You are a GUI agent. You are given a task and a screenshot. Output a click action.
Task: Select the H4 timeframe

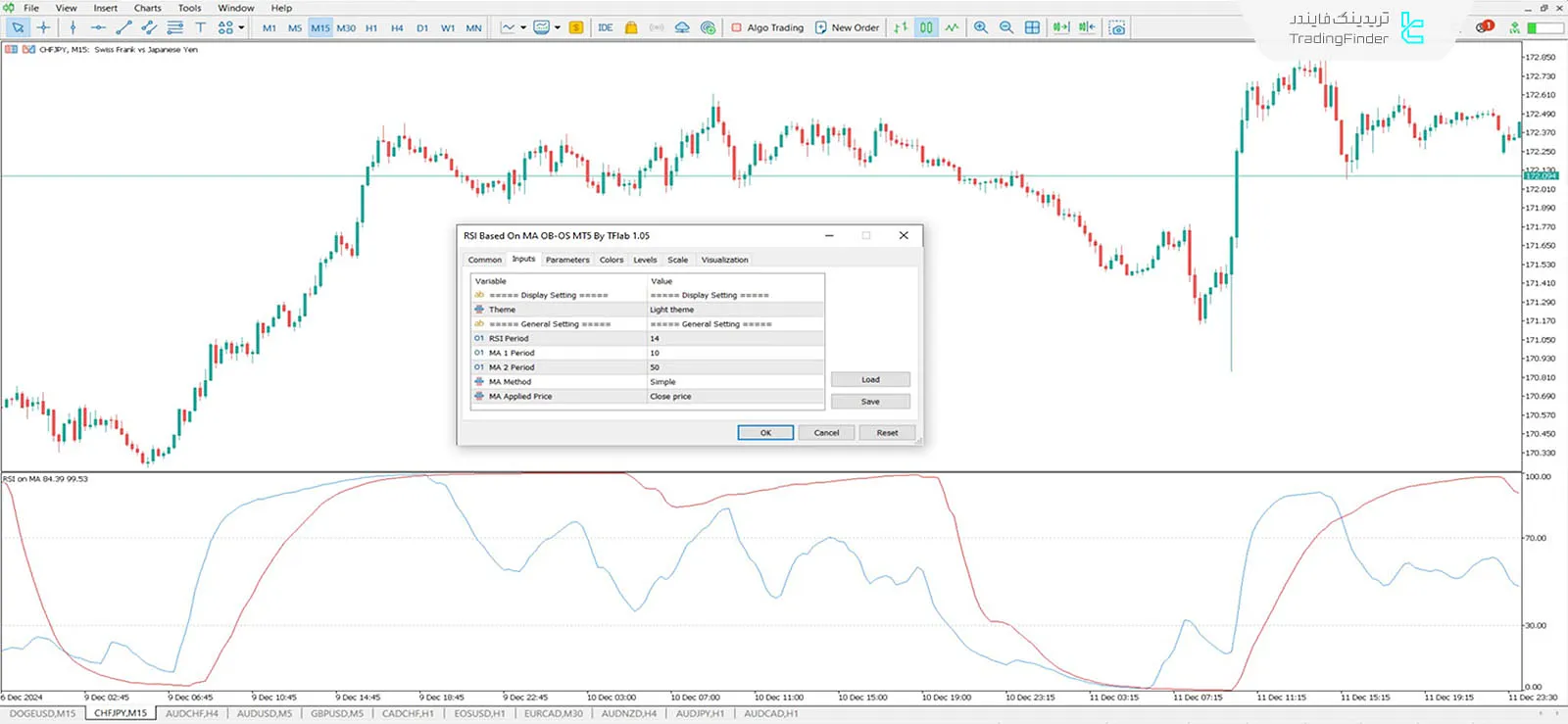(397, 27)
